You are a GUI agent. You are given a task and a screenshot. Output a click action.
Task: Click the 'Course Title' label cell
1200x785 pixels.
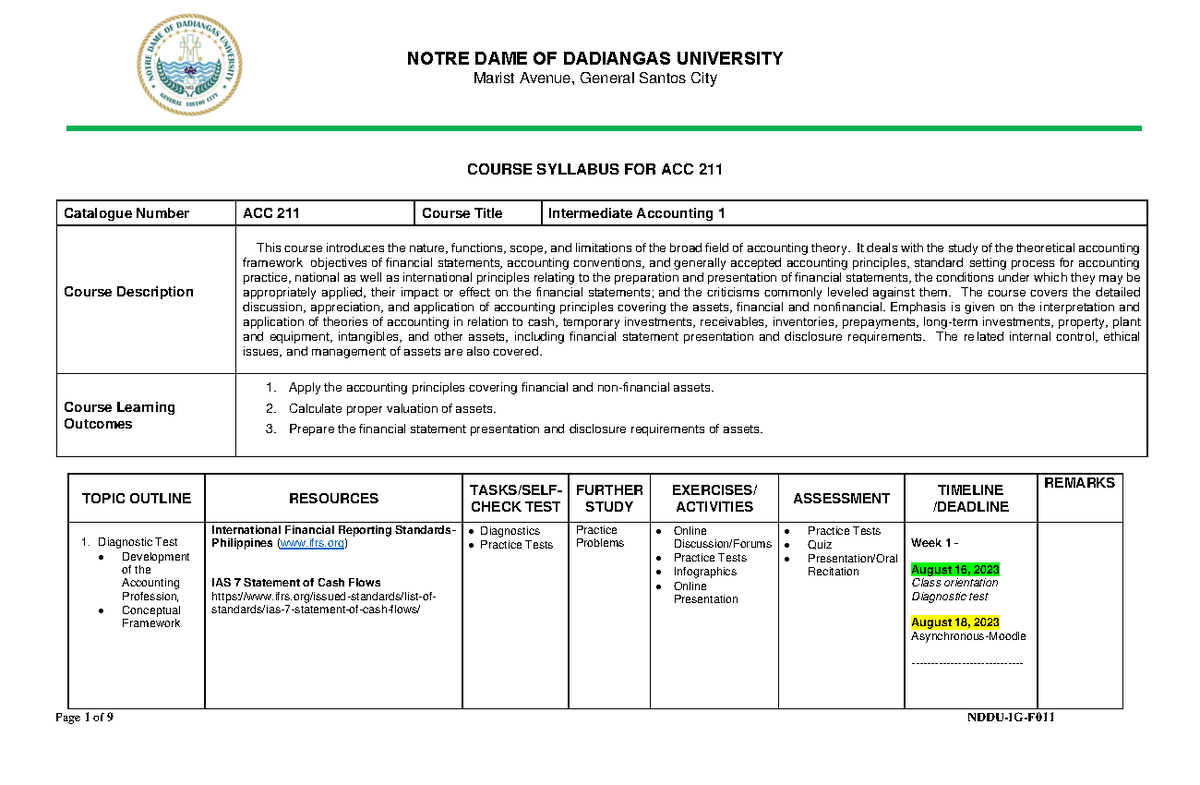tap(478, 213)
